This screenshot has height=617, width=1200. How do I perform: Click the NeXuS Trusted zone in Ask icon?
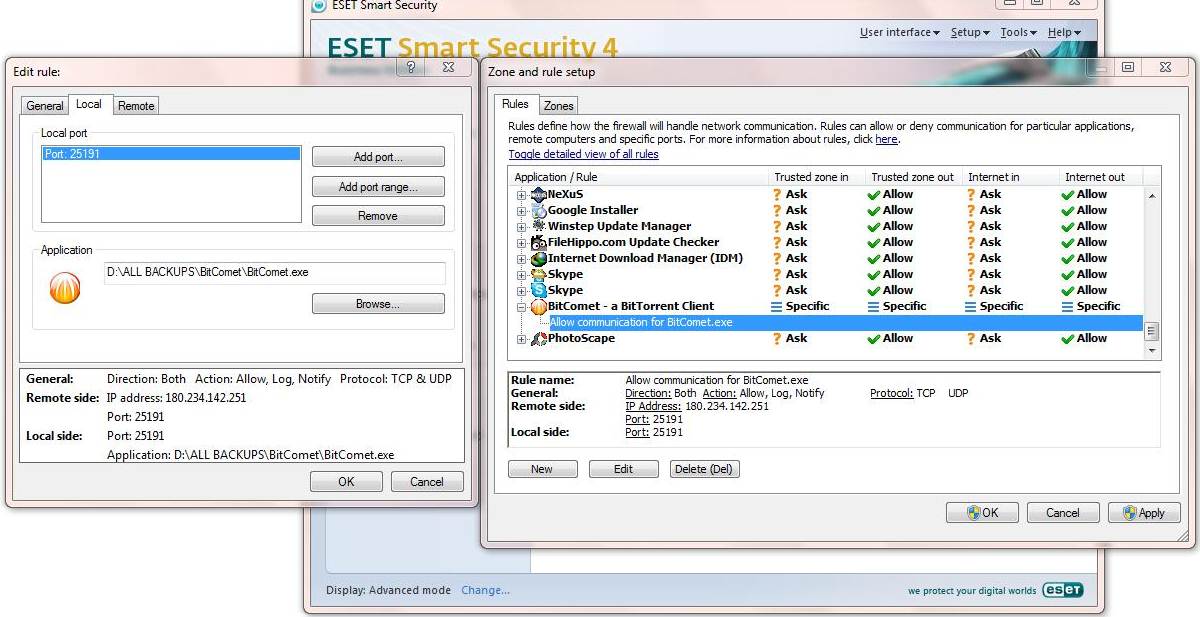777,194
